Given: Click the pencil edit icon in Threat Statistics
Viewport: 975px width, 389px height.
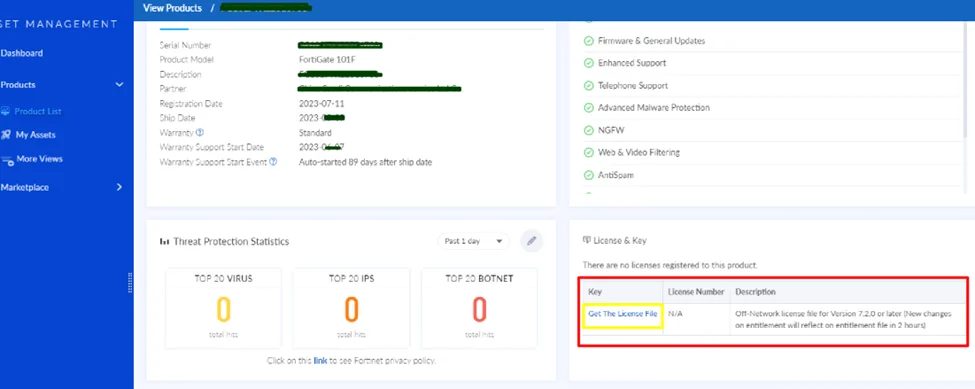Looking at the screenshot, I should coord(531,241).
